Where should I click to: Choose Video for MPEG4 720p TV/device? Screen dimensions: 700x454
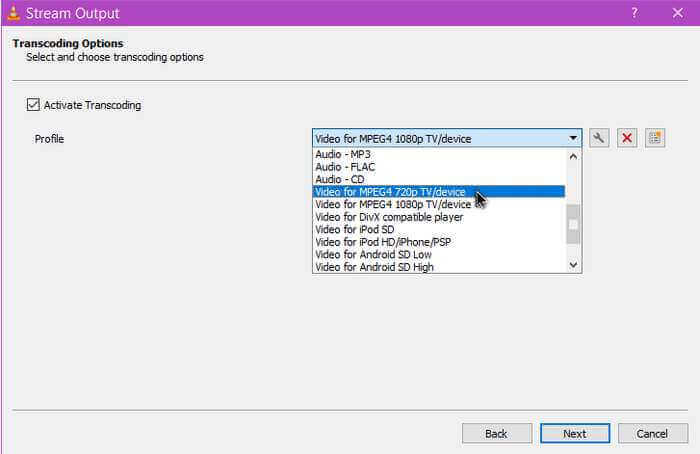(439, 192)
